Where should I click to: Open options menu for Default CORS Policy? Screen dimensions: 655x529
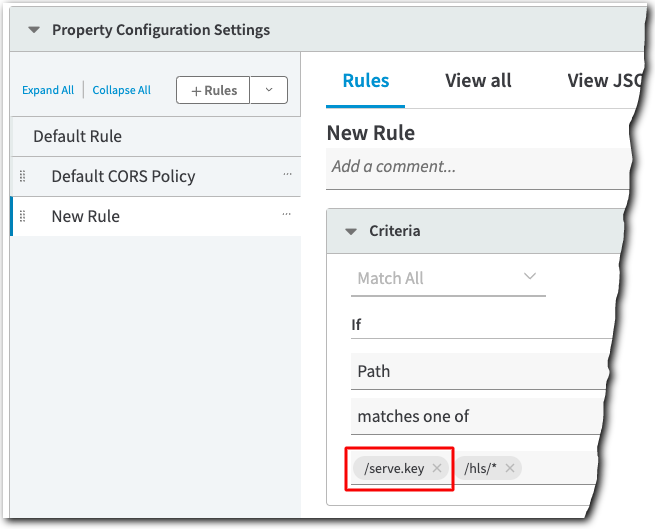[x=288, y=175]
